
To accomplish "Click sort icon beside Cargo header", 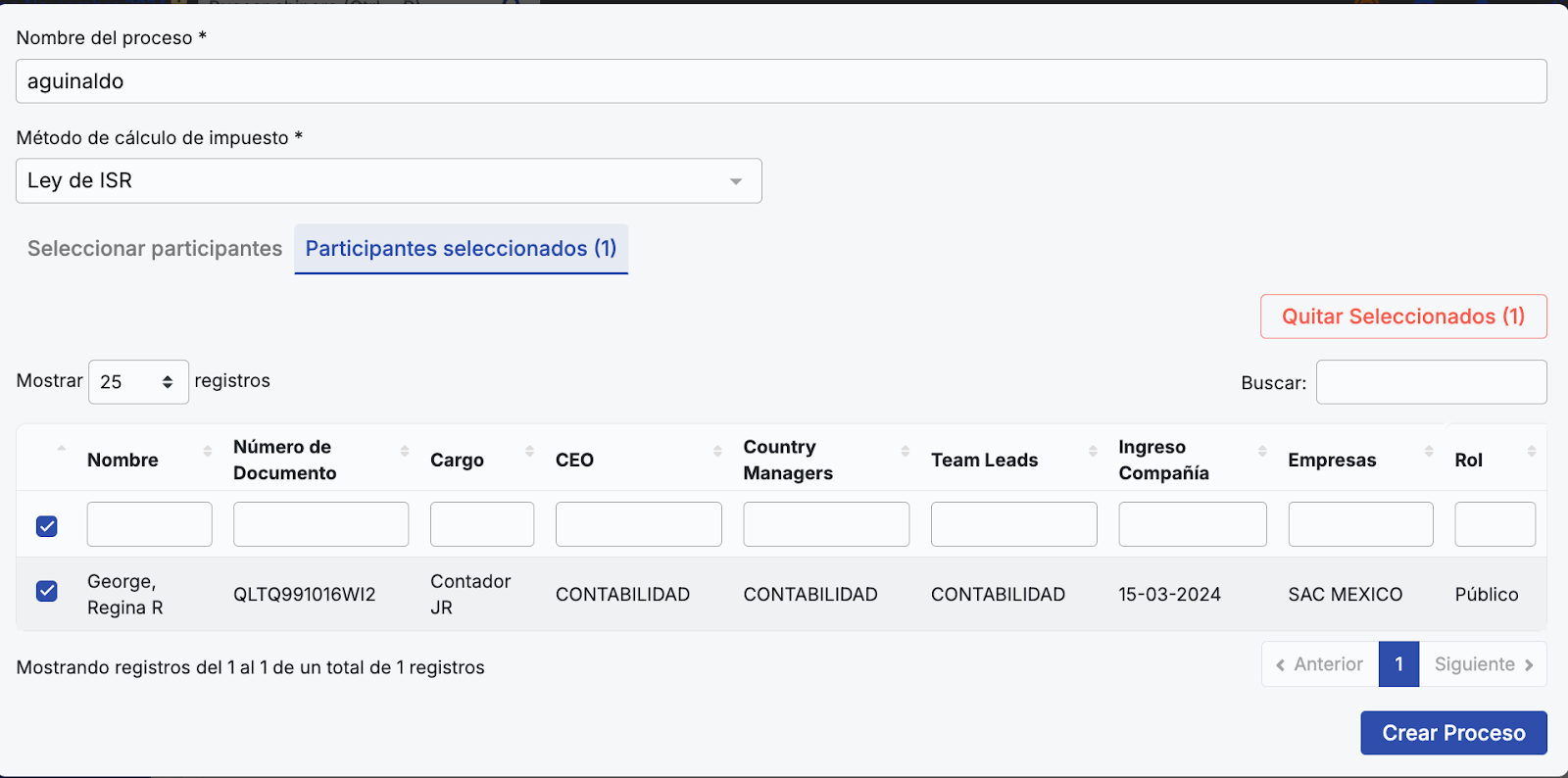I will pyautogui.click(x=529, y=451).
